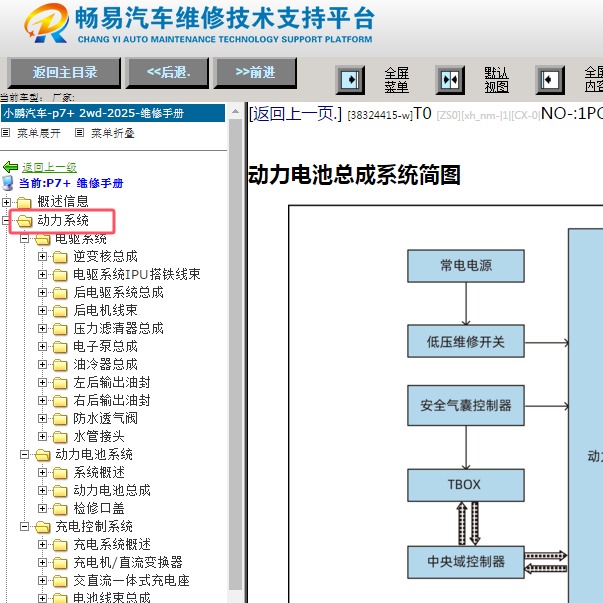Open the 返回上一级 link
The height and width of the screenshot is (603, 603).
pos(49,167)
